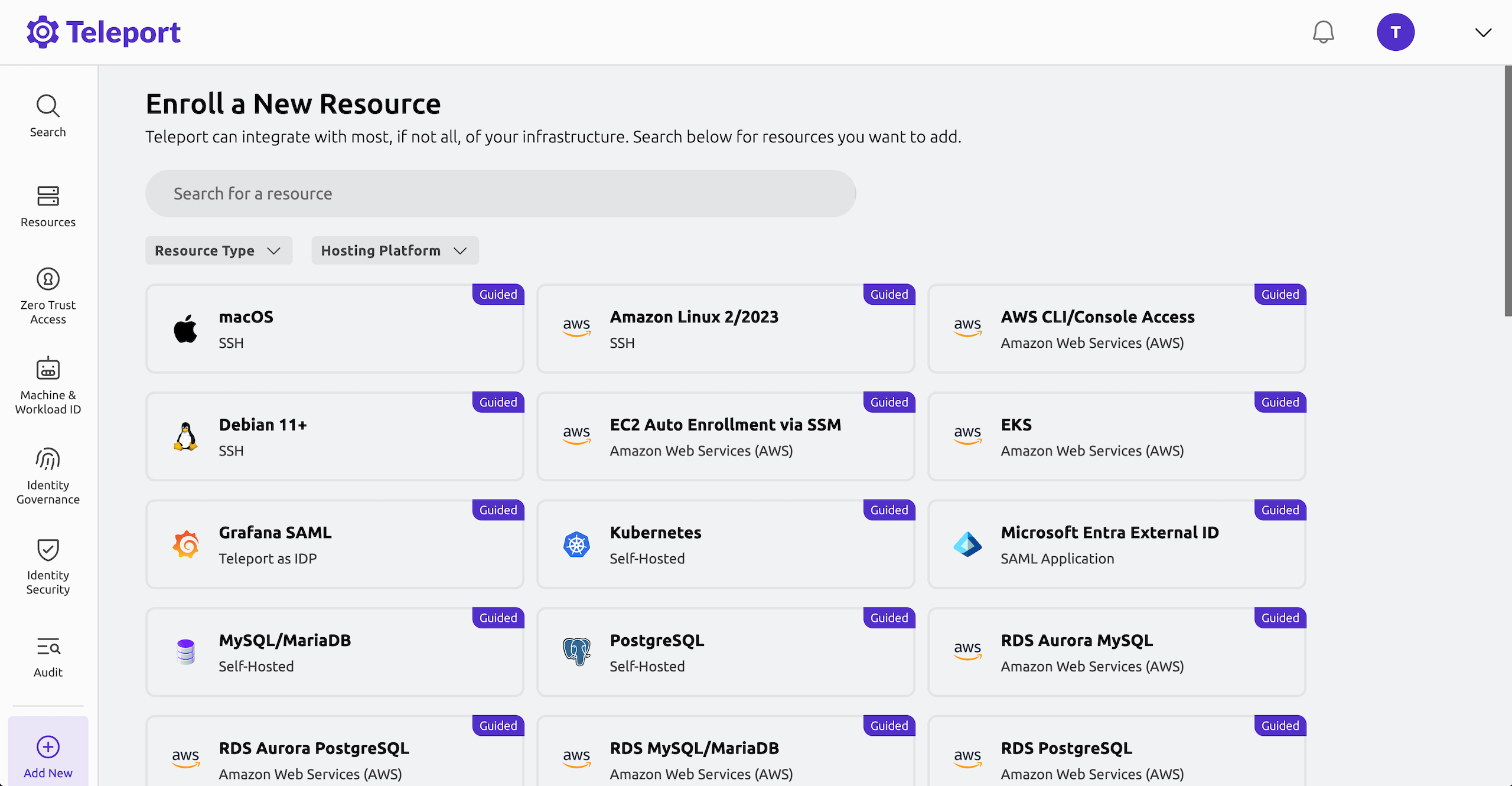The image size is (1512, 786).
Task: Expand the account menu chevron
Action: pyautogui.click(x=1483, y=32)
